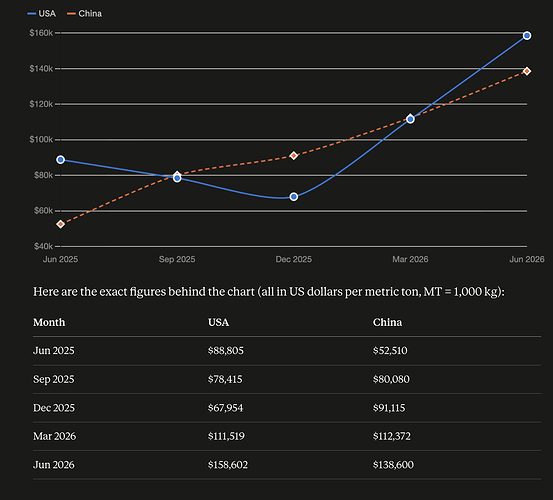Click the Jun 2026 table row label
This screenshot has height=500, width=553.
[x=54, y=465]
